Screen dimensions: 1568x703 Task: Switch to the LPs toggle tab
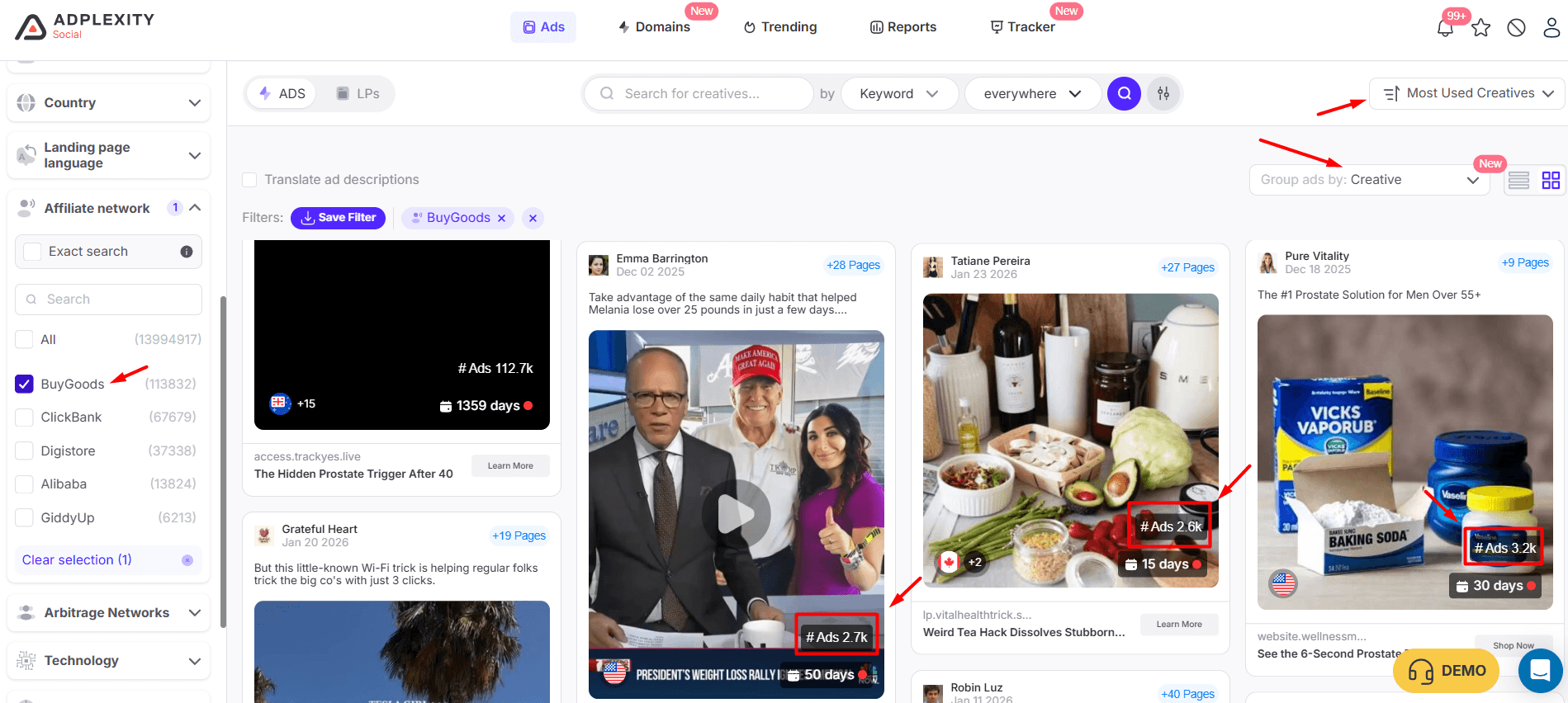tap(358, 94)
